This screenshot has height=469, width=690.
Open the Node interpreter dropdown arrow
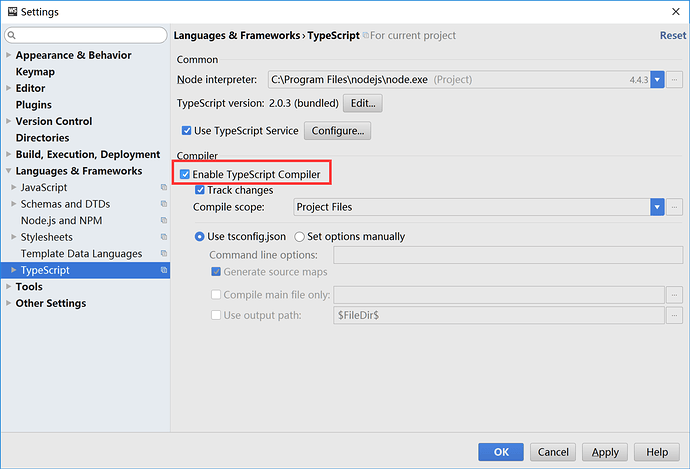point(657,79)
